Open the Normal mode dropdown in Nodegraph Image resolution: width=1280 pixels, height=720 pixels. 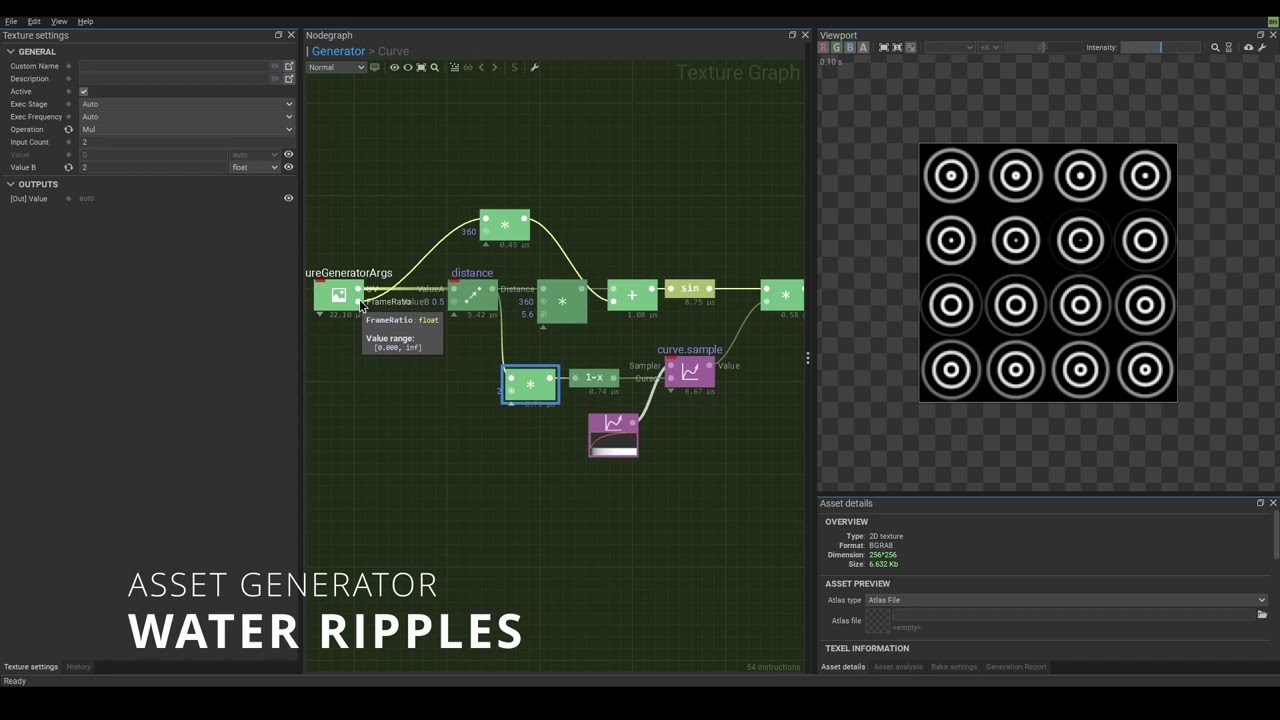(336, 68)
